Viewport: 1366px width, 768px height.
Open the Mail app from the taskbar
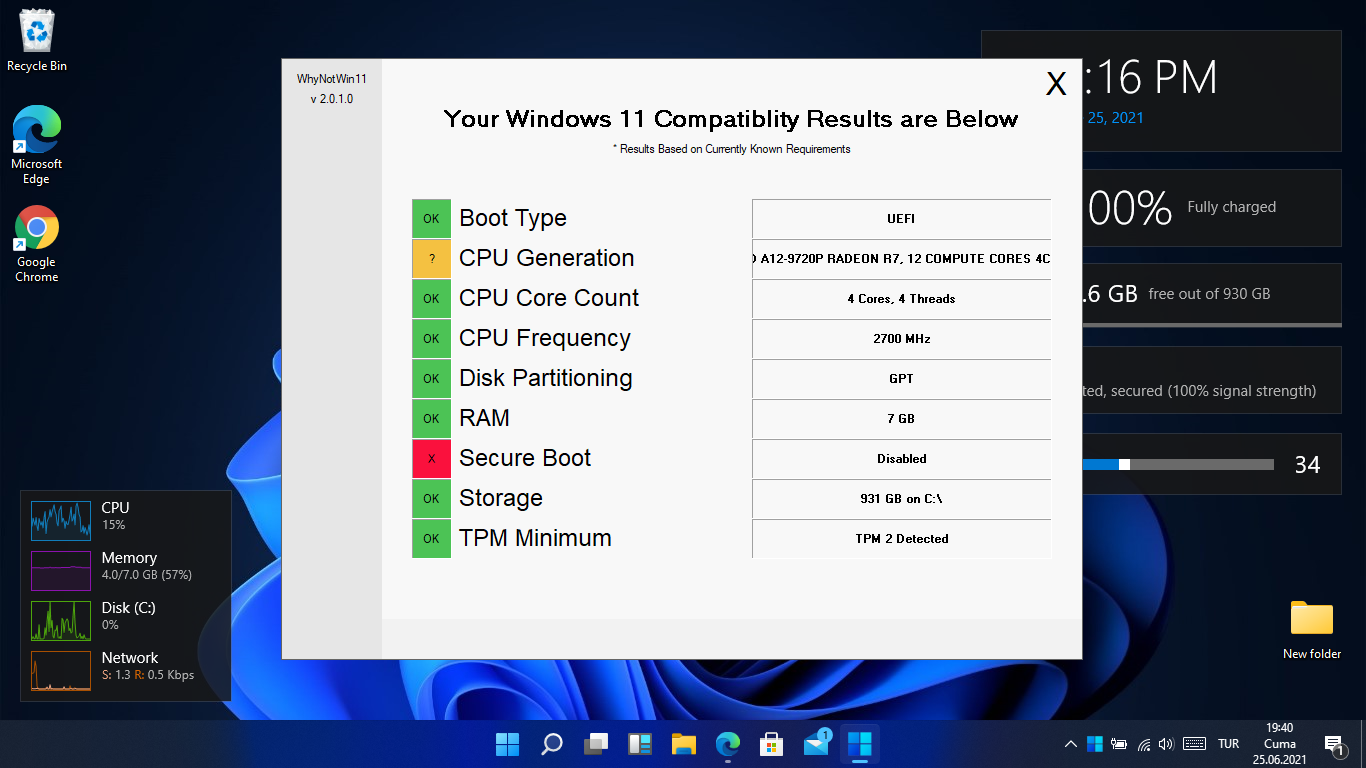pos(816,744)
